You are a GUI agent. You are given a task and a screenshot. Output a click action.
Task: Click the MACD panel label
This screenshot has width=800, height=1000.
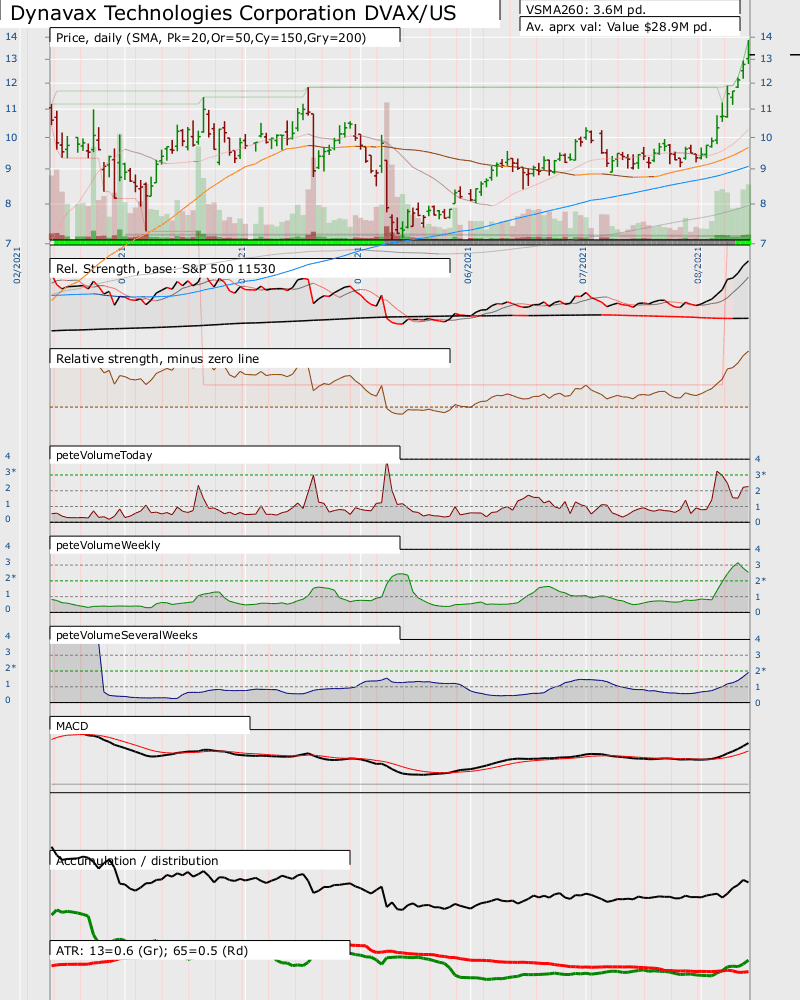tap(72, 726)
